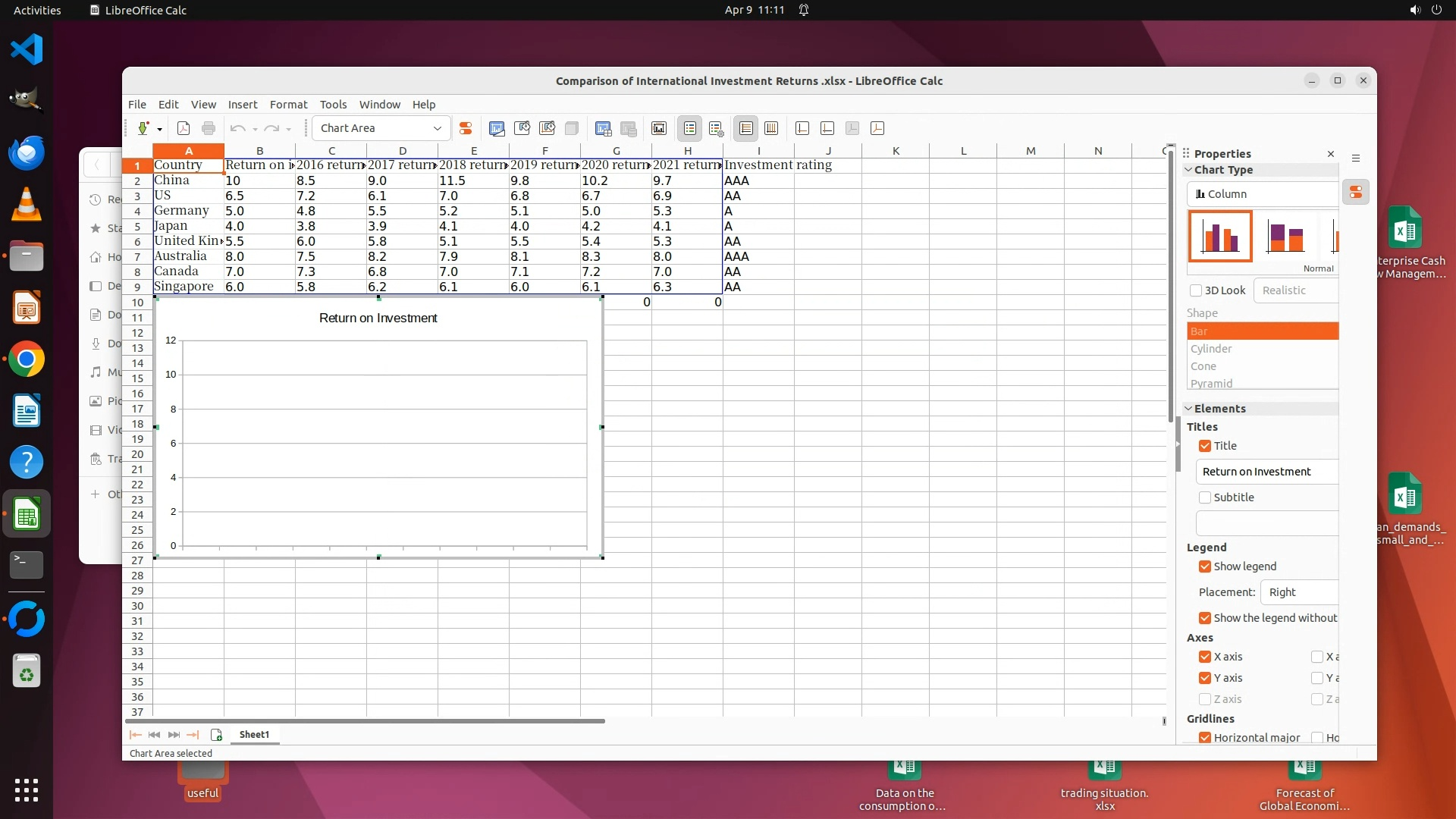The height and width of the screenshot is (819, 1456).
Task: Uncheck Show legend option
Action: [x=1205, y=566]
